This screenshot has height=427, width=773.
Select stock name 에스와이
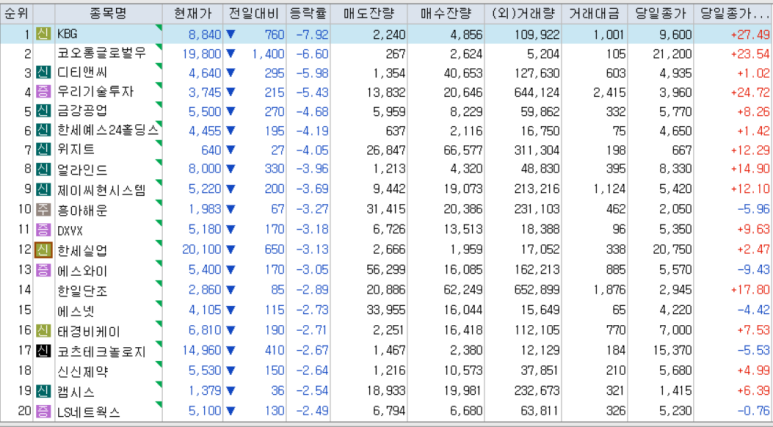click(x=82, y=271)
